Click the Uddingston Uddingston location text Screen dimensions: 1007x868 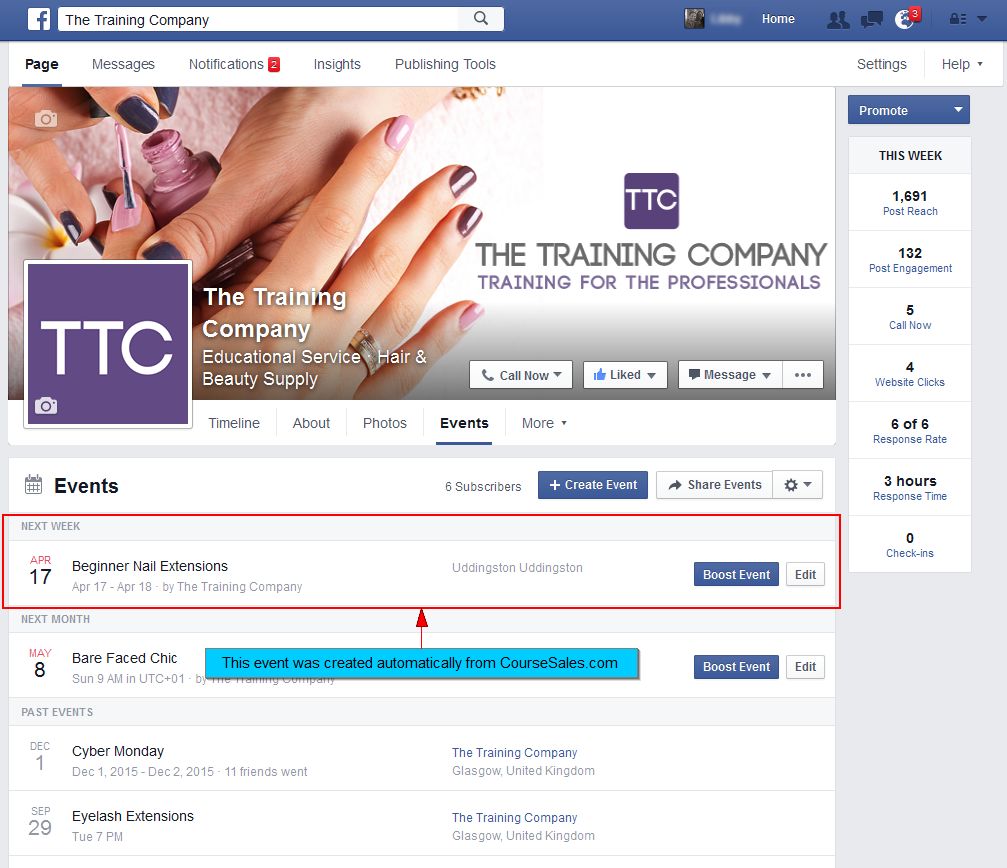(517, 568)
